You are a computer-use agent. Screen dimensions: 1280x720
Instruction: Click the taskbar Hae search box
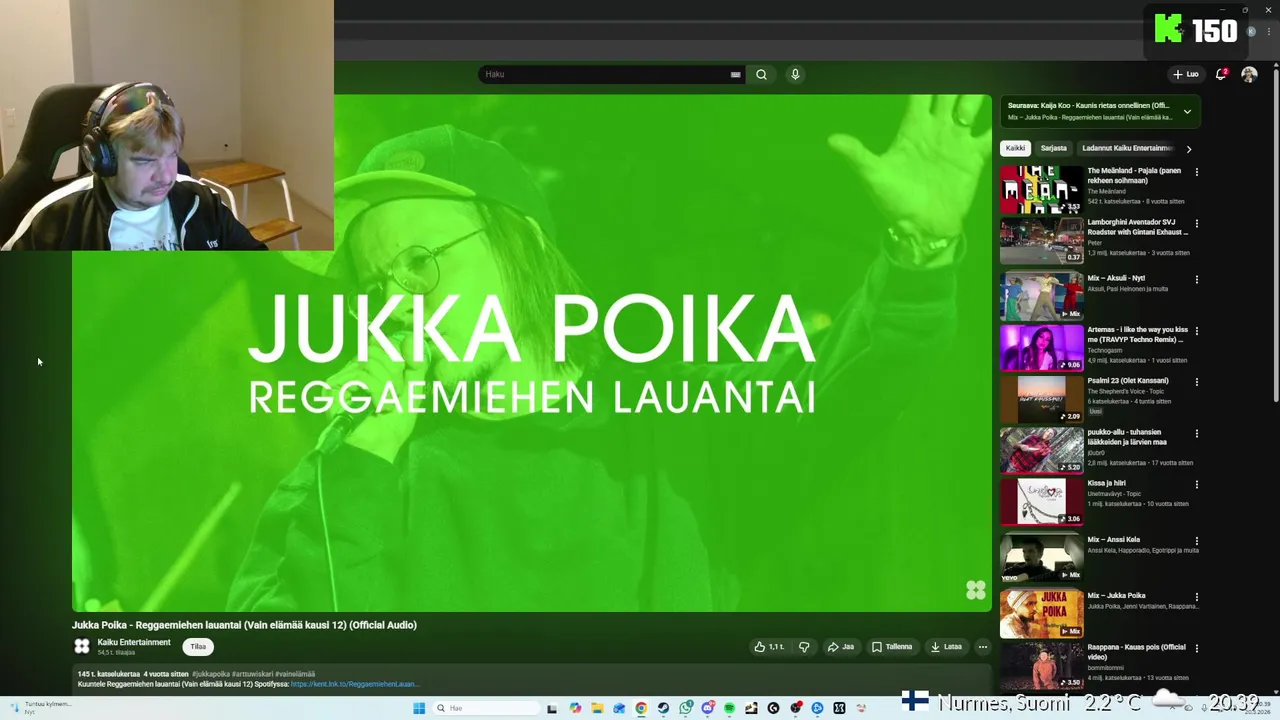pos(486,708)
